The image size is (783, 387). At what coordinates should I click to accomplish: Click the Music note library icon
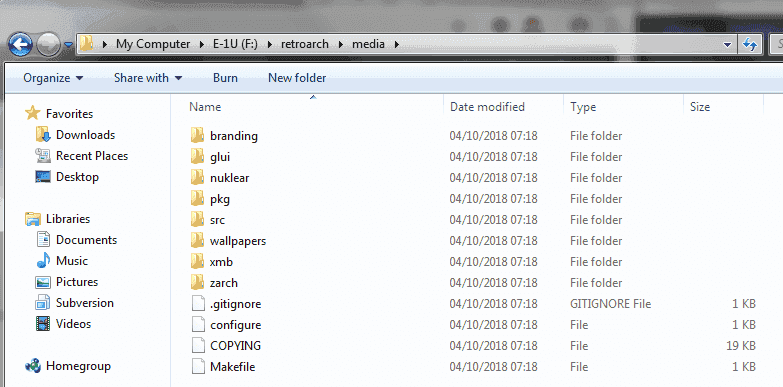click(x=43, y=261)
